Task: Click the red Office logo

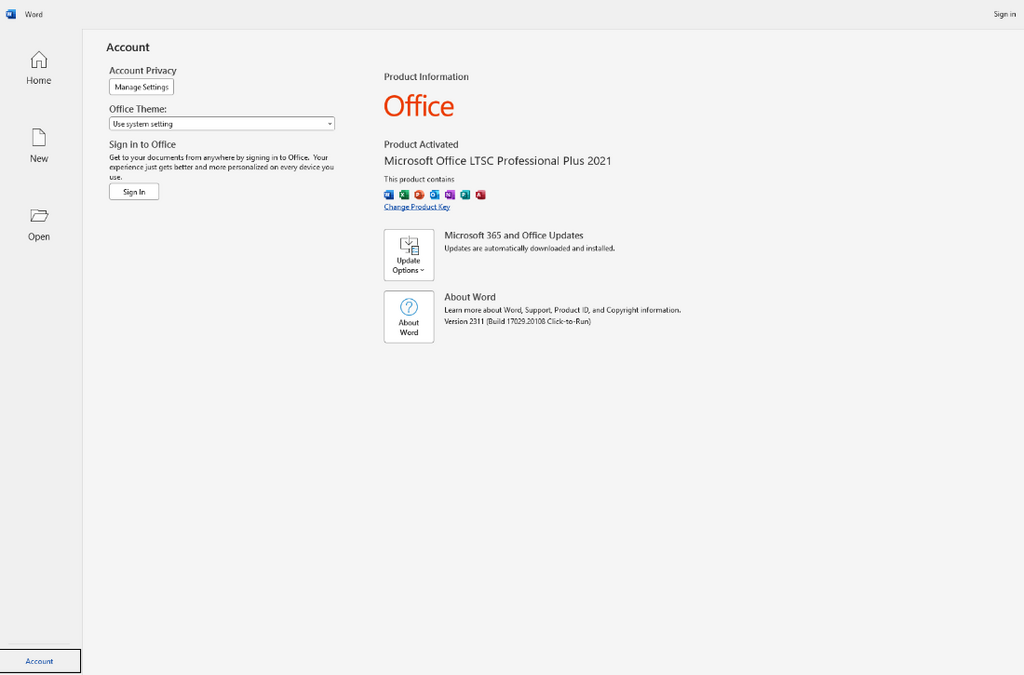Action: tap(419, 106)
